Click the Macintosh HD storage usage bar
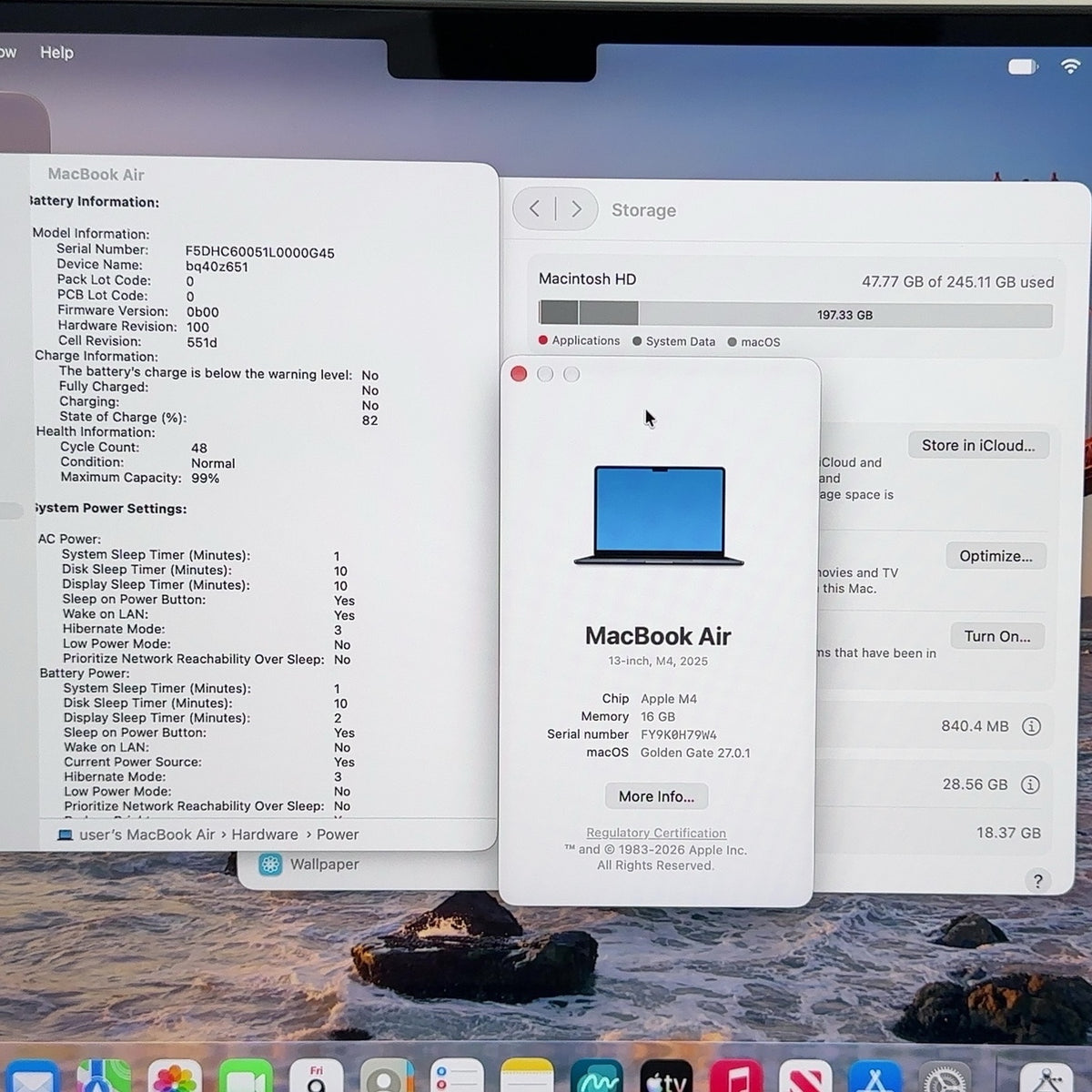Screen dimensions: 1092x1092 pos(795,315)
